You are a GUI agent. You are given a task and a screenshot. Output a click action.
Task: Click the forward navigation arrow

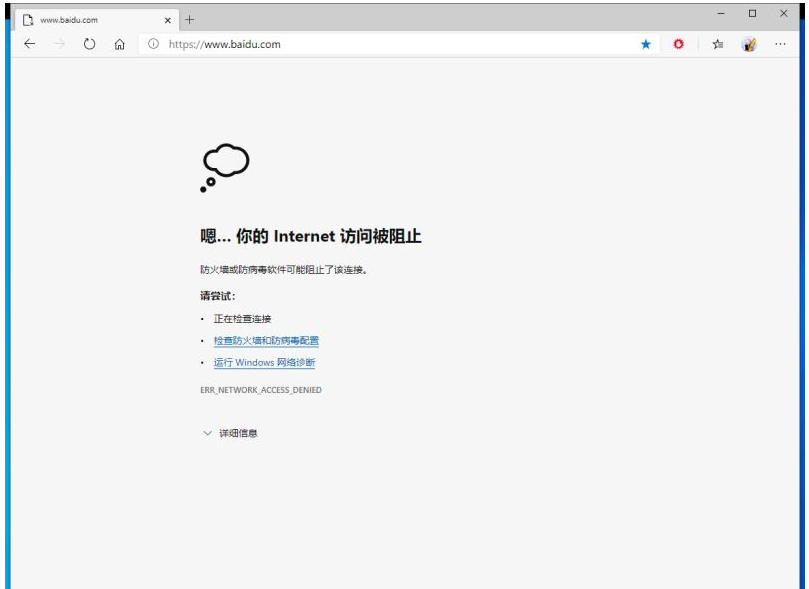click(60, 44)
